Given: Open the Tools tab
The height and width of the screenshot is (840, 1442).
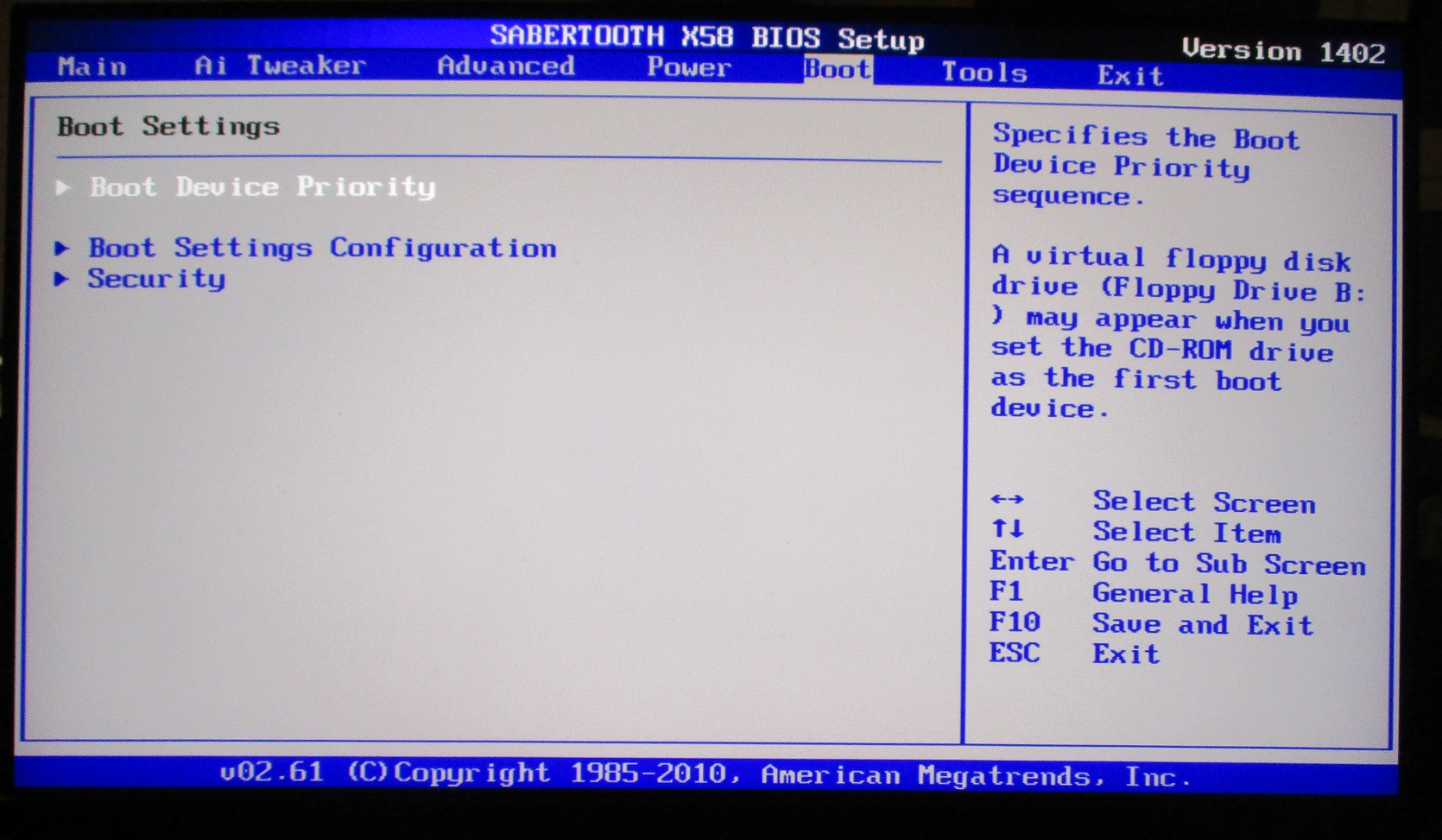Looking at the screenshot, I should tap(984, 73).
